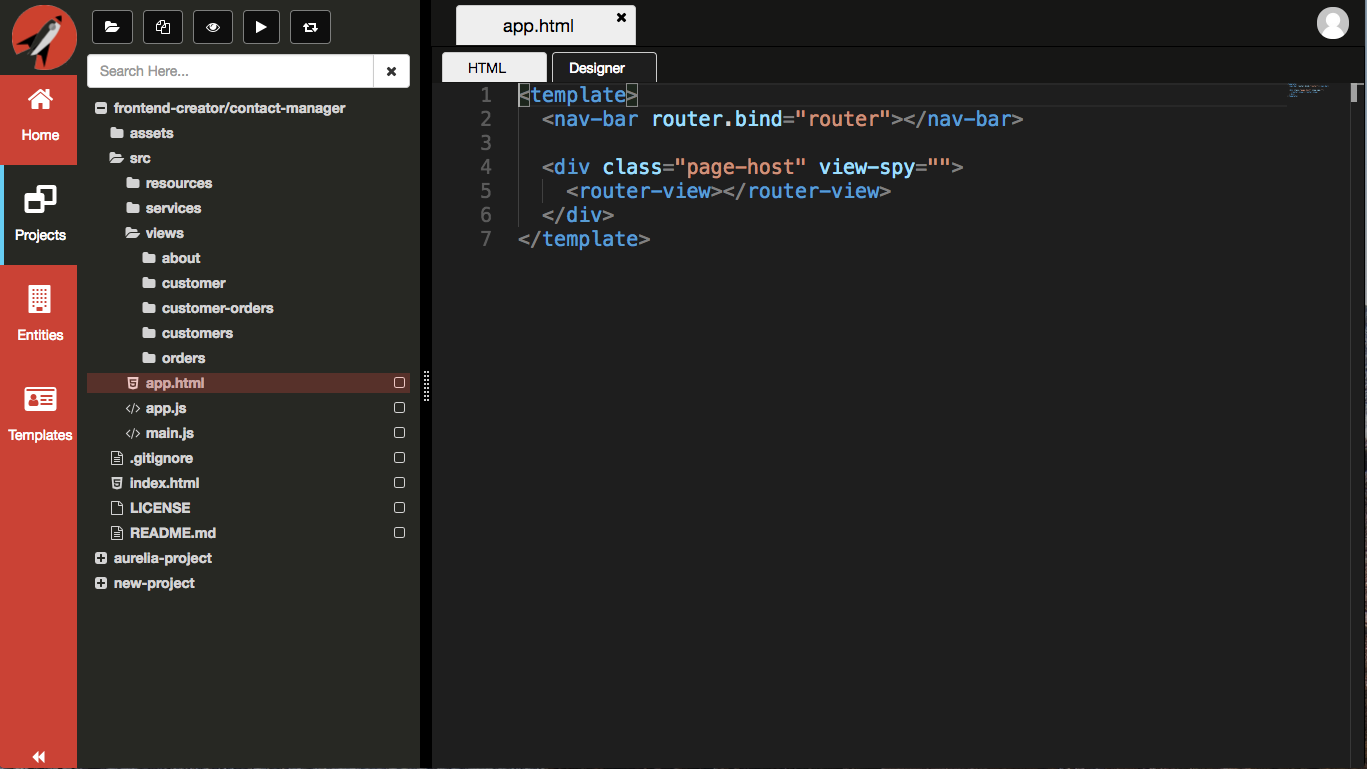This screenshot has height=769, width=1367.
Task: Open the user avatar menu
Action: click(x=1332, y=22)
